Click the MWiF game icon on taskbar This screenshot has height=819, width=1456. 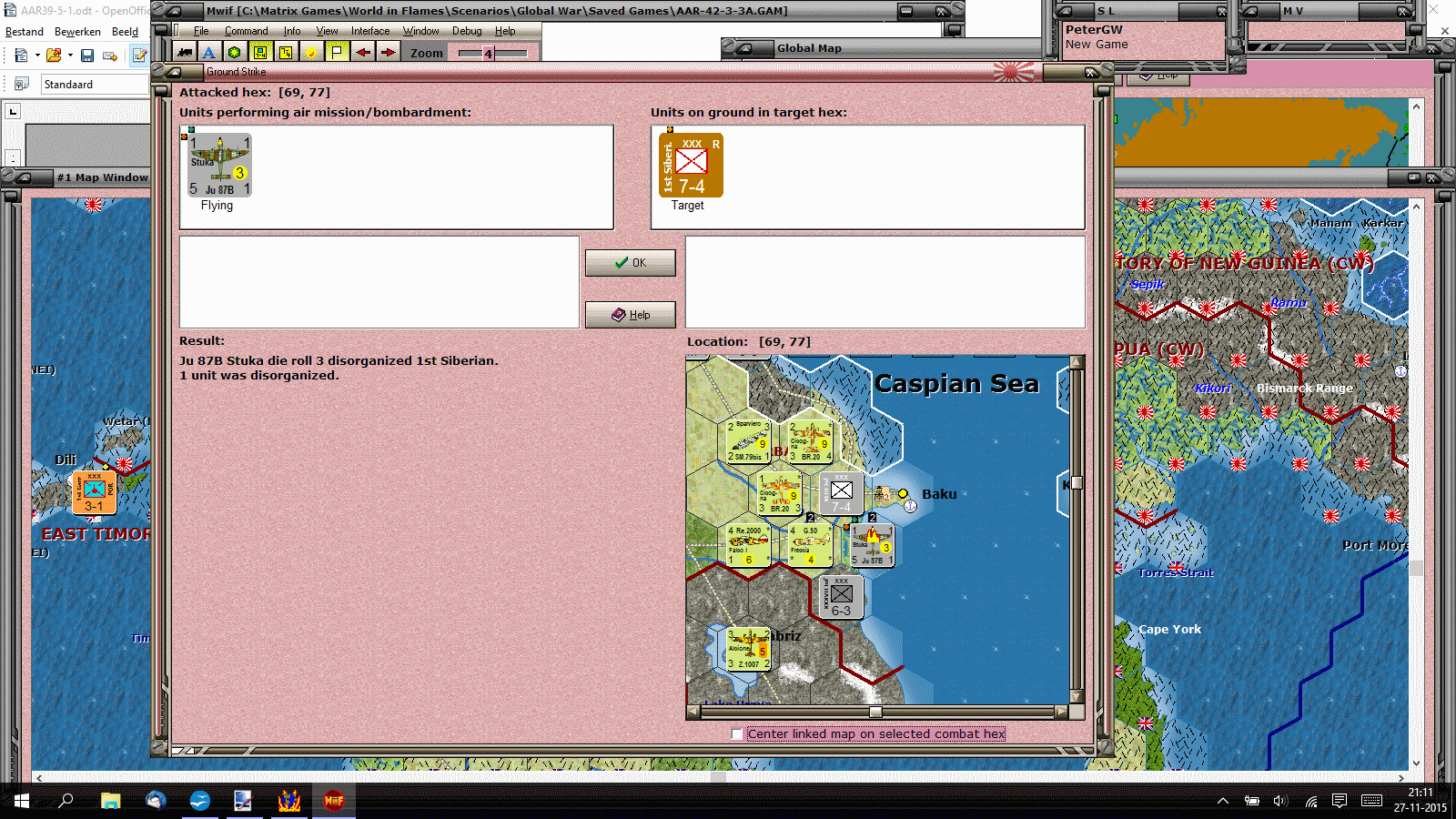334,801
